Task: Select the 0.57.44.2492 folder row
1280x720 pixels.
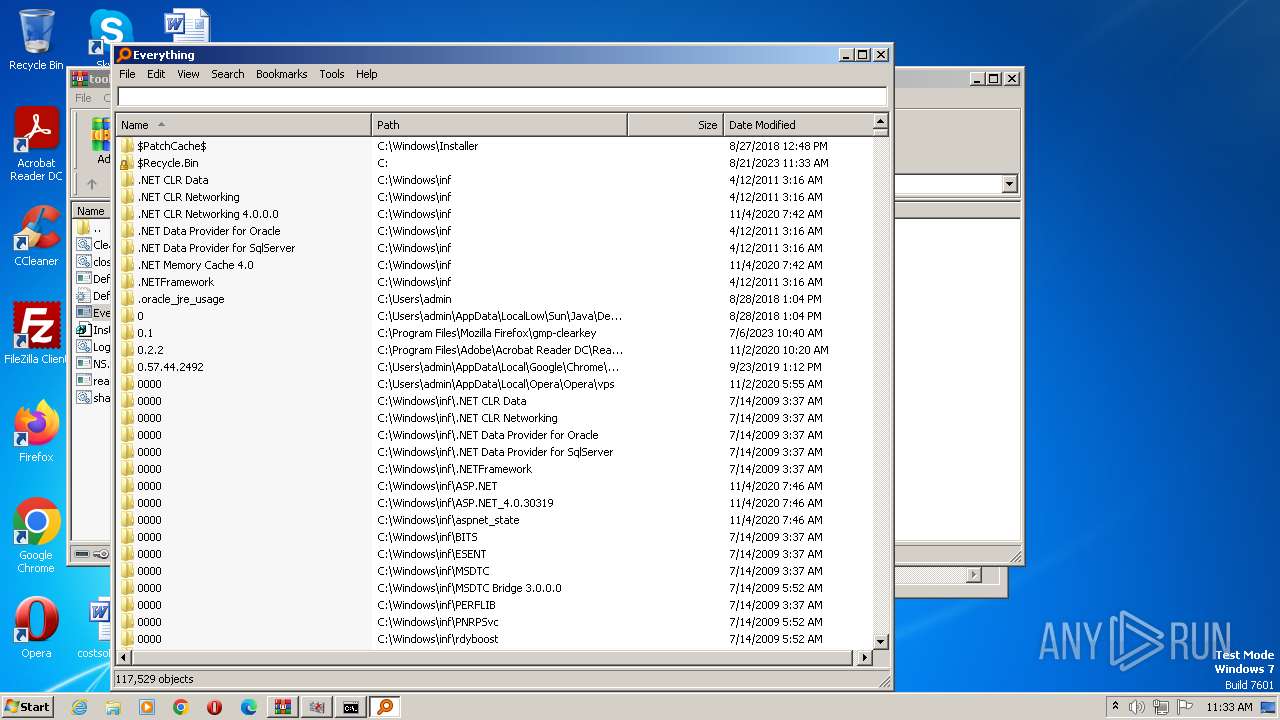Action: (494, 367)
